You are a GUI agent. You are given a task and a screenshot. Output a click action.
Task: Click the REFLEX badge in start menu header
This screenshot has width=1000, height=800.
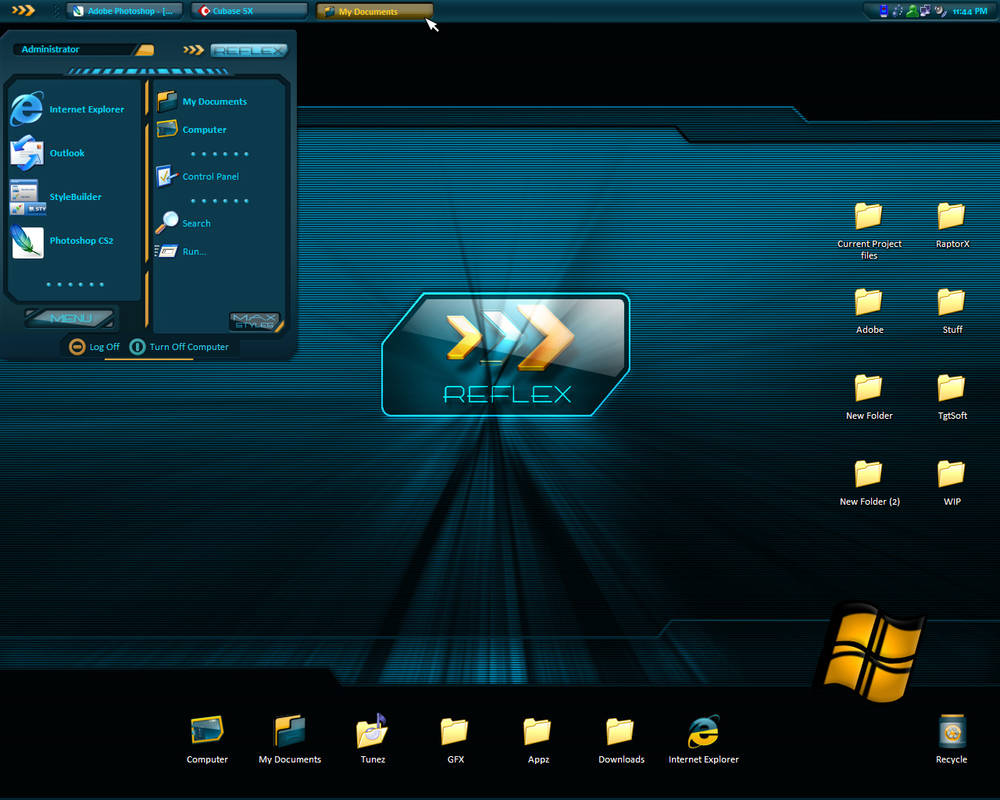point(249,50)
